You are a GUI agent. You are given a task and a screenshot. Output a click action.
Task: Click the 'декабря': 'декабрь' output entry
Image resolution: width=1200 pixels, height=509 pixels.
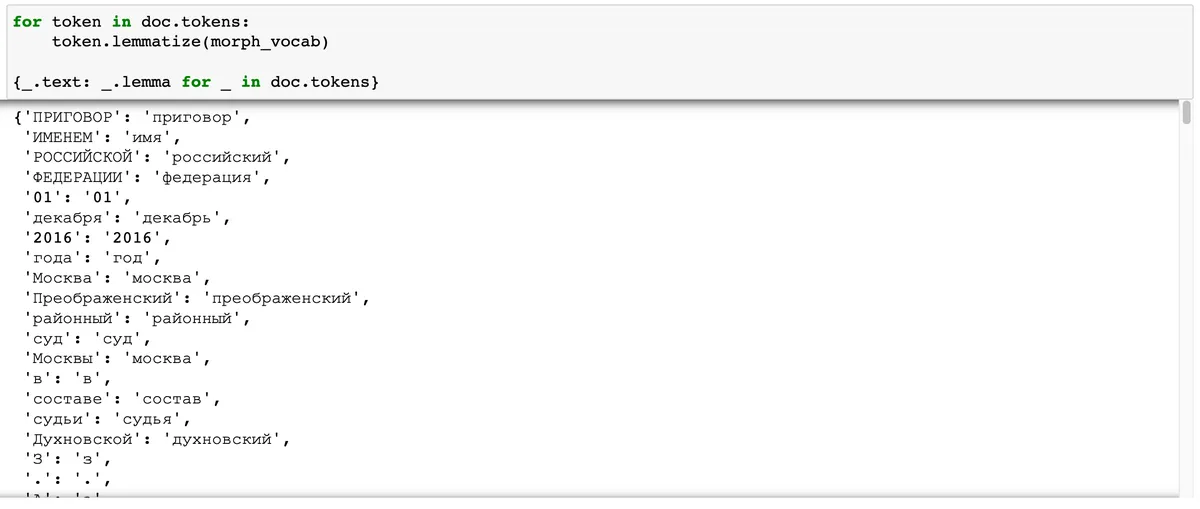click(x=127, y=218)
